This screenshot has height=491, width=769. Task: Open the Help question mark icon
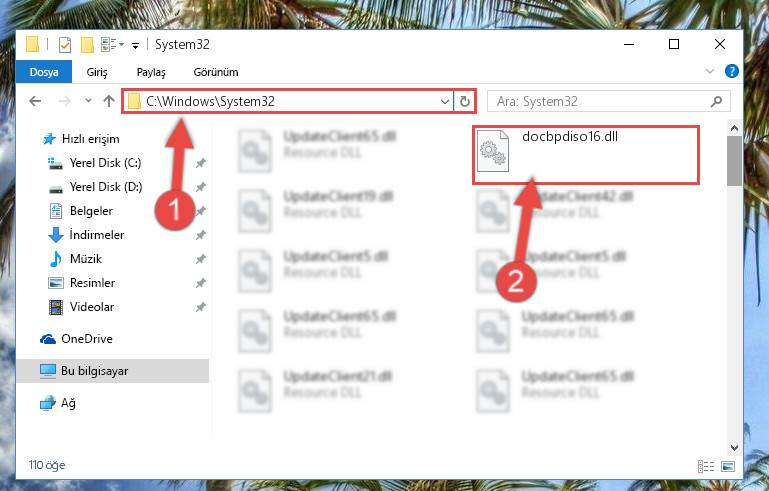pyautogui.click(x=731, y=71)
